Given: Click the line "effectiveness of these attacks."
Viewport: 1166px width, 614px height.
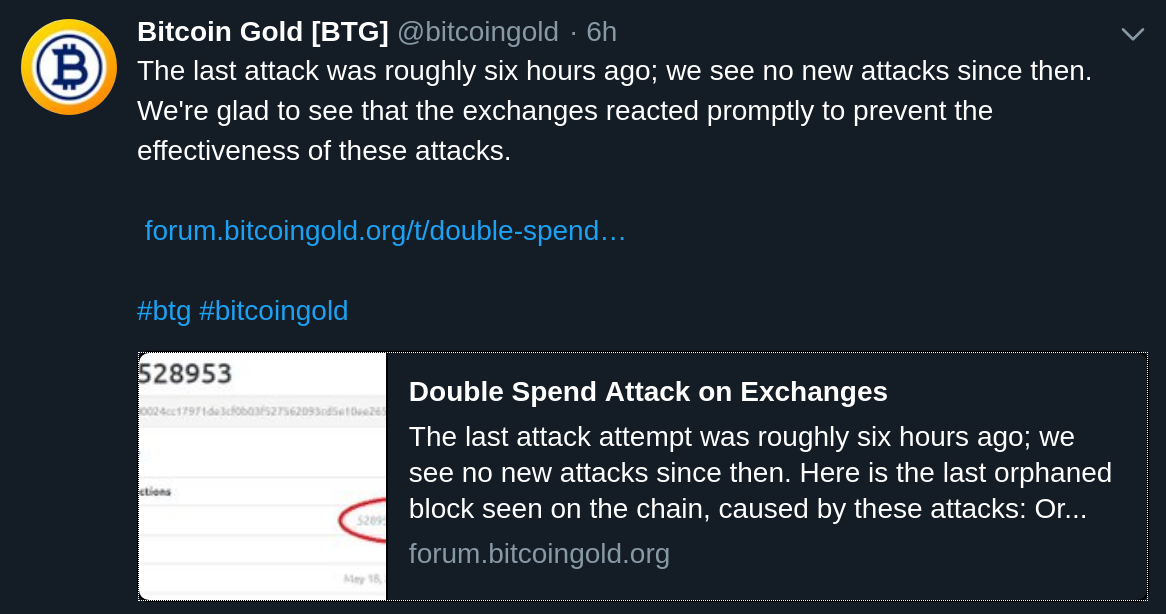Looking at the screenshot, I should [x=324, y=151].
